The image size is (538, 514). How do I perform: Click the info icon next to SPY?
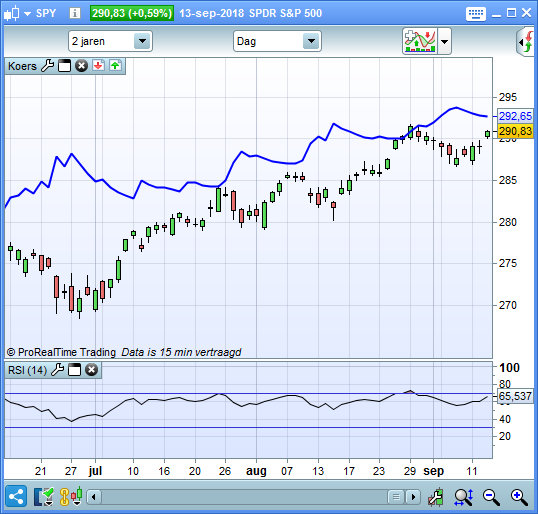(x=75, y=13)
